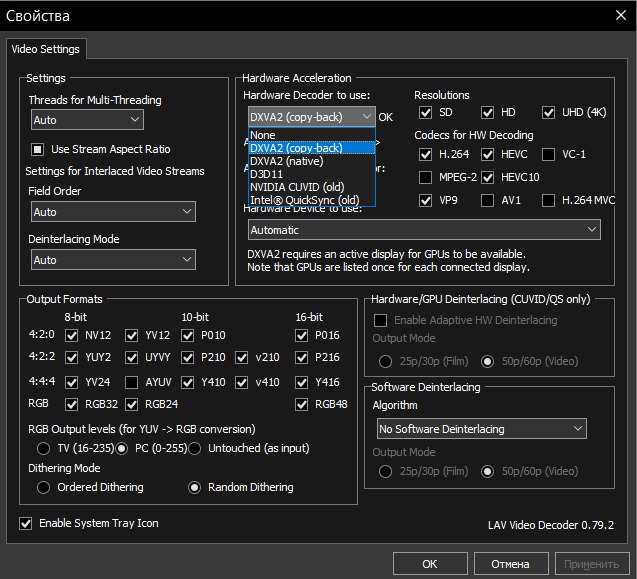Open the Field Order dropdown
637x579 pixels.
(x=112, y=212)
